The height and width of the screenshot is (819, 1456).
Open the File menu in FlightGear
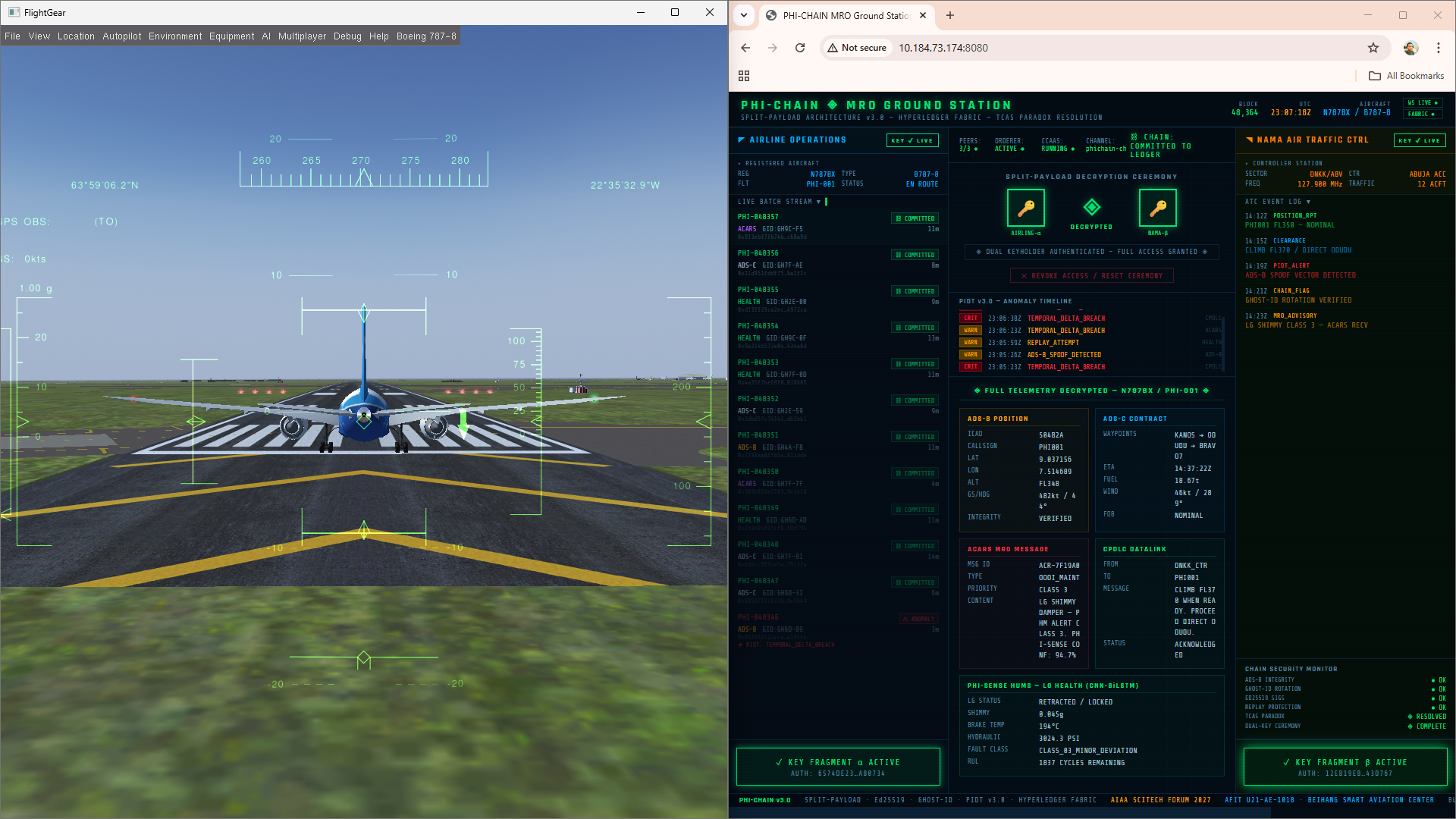[13, 36]
